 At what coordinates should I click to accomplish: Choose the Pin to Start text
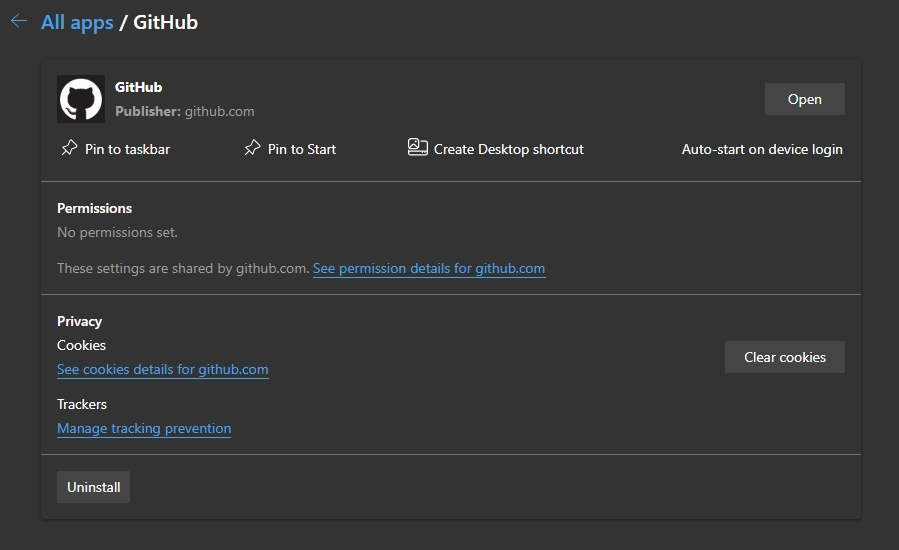(x=302, y=149)
